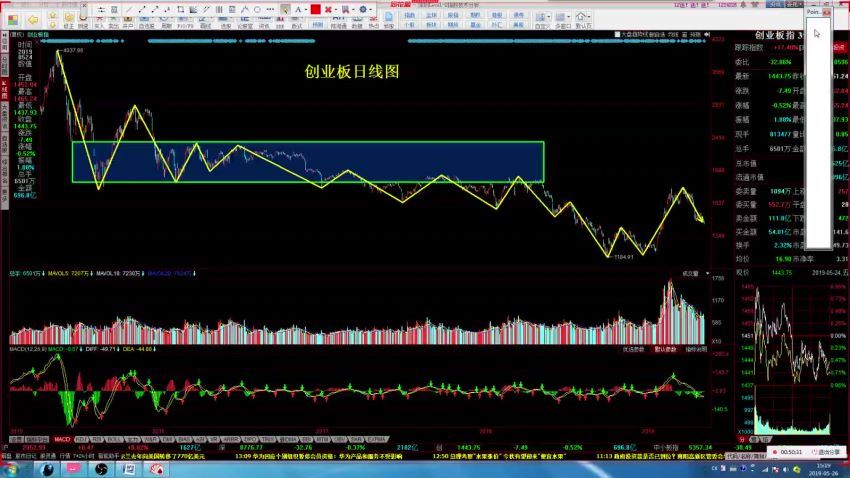Open the gear settings dropdown arrow
The height and width of the screenshot is (478, 850).
(371, 10)
